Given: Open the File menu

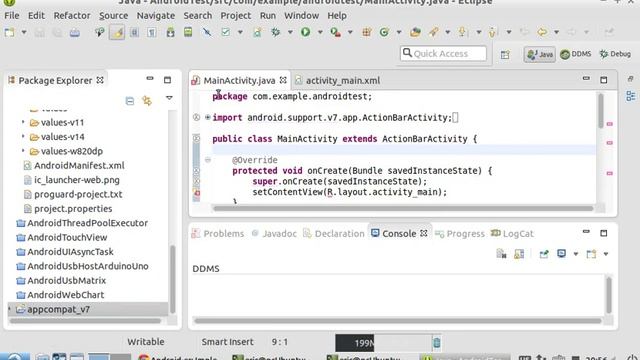Looking at the screenshot, I should click(11, 16).
